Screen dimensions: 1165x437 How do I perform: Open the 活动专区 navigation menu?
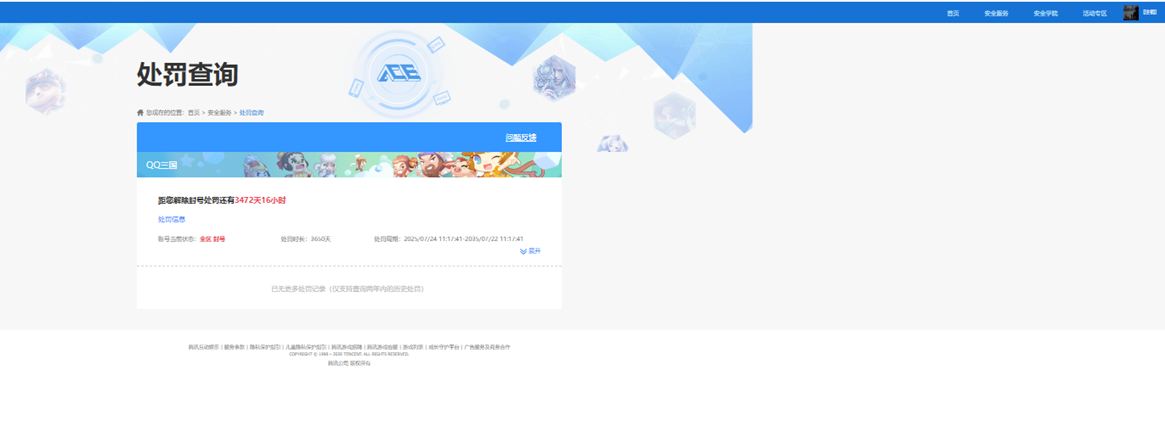(1094, 13)
